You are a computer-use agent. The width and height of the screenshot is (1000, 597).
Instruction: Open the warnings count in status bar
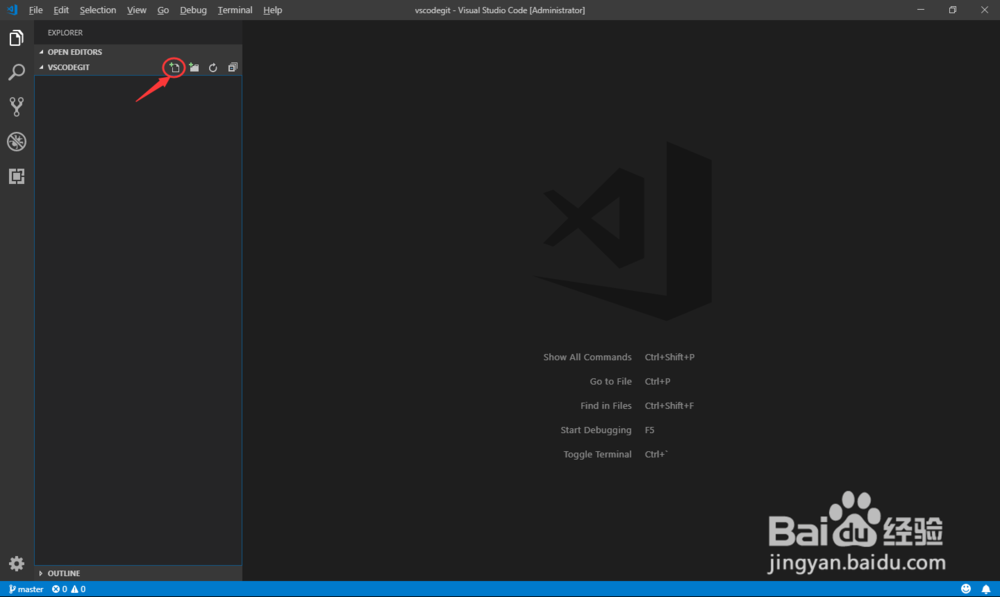pos(78,589)
